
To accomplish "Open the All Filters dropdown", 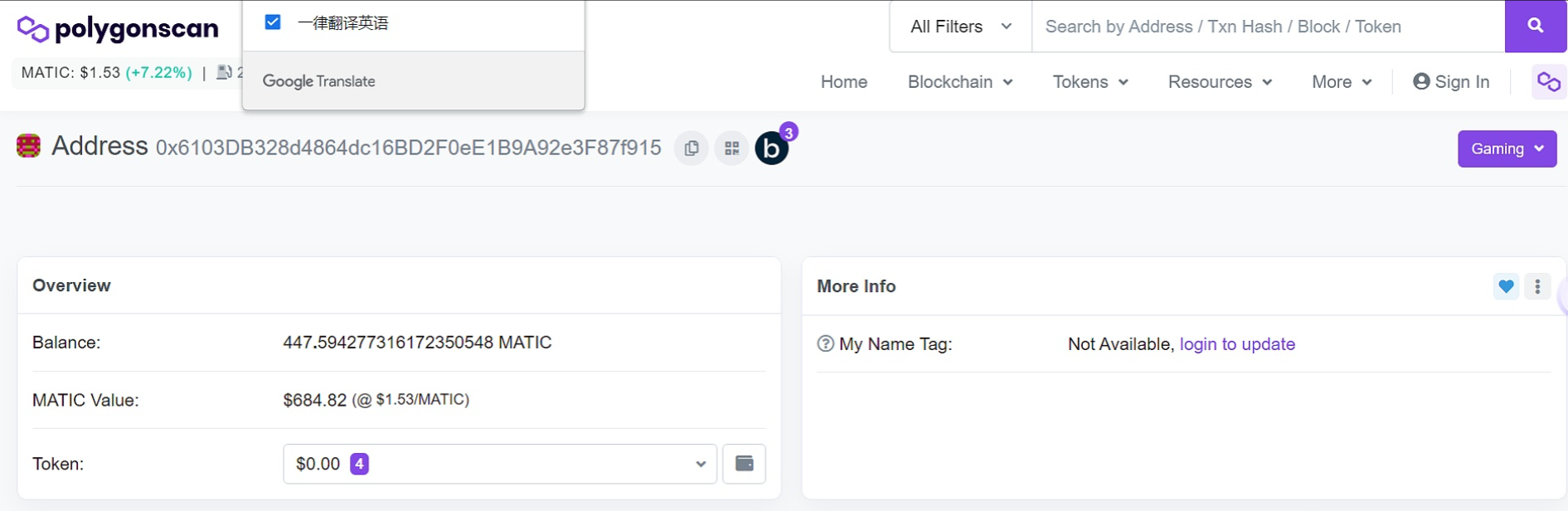I will 959,27.
